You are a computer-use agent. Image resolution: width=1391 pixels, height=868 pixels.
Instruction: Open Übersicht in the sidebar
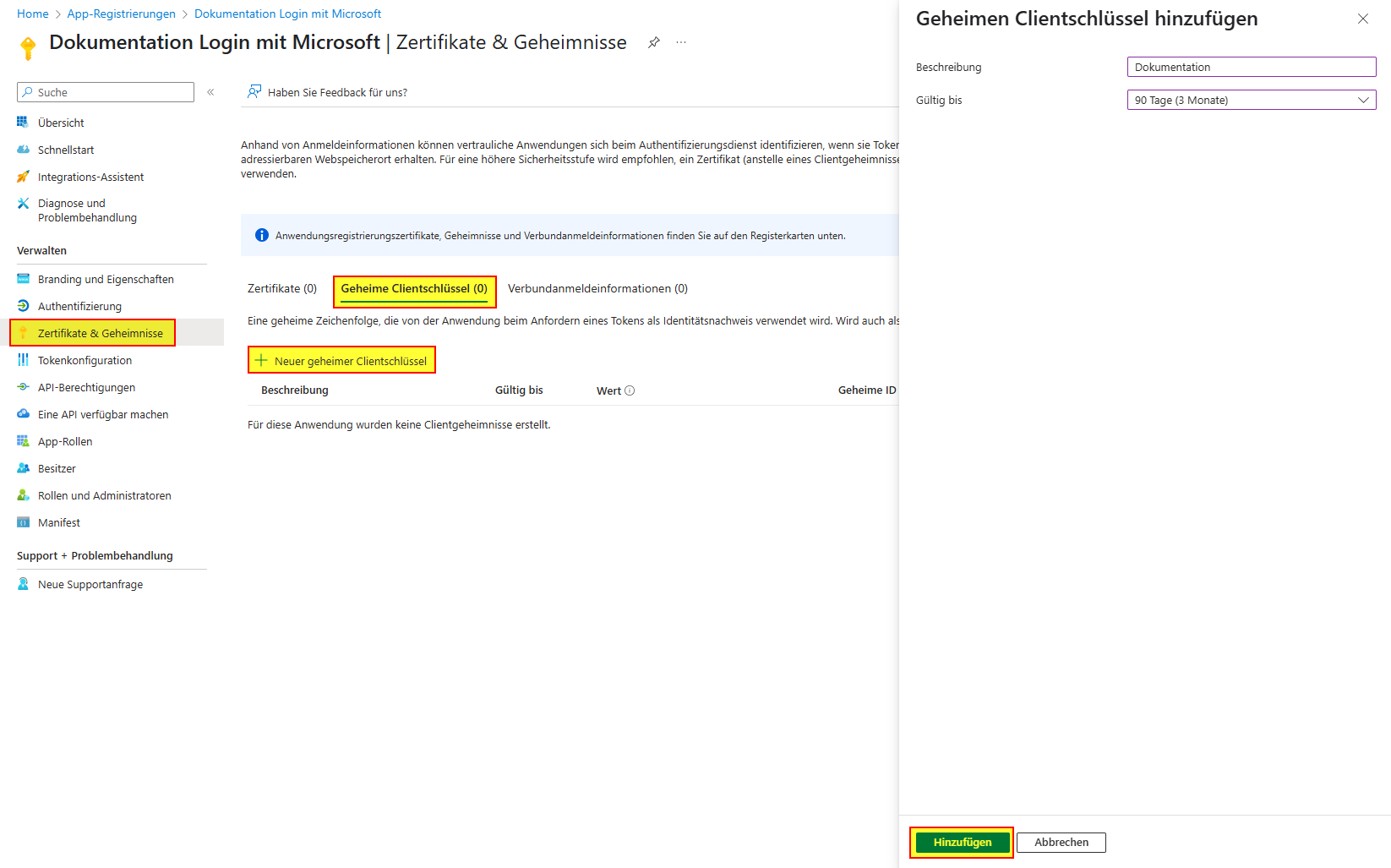(61, 123)
